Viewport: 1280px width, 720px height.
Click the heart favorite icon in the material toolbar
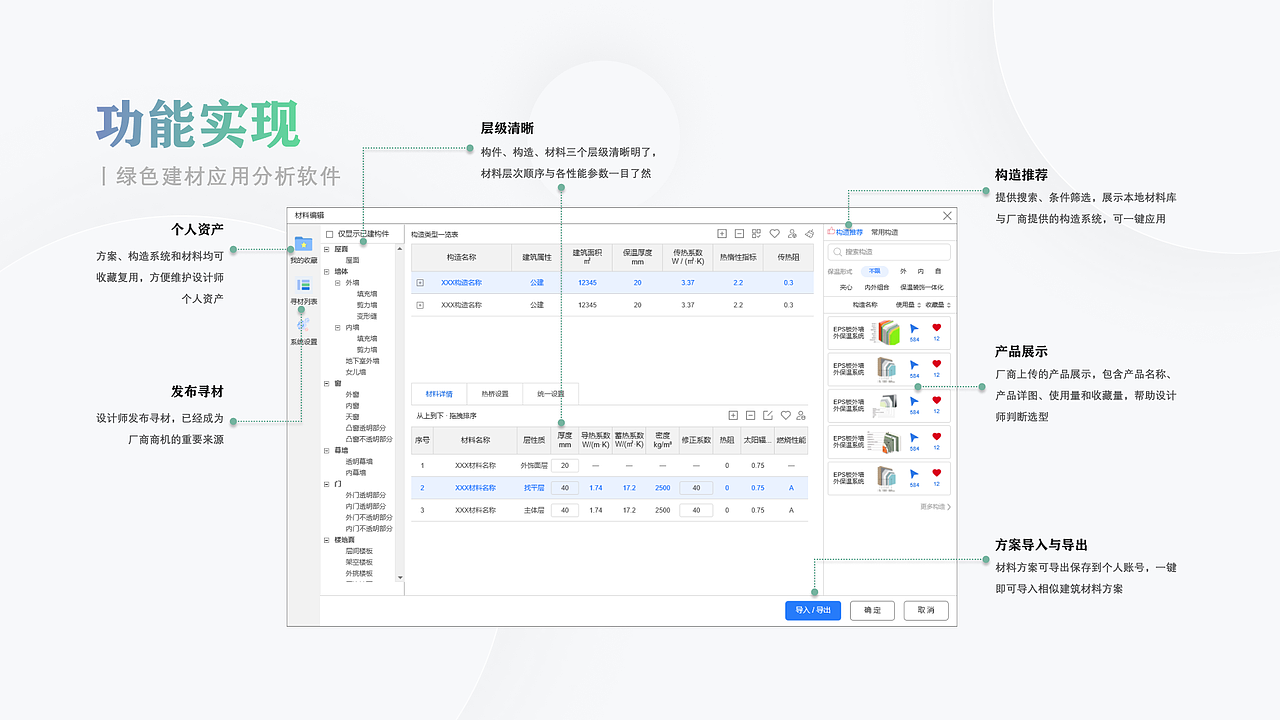[x=786, y=414]
